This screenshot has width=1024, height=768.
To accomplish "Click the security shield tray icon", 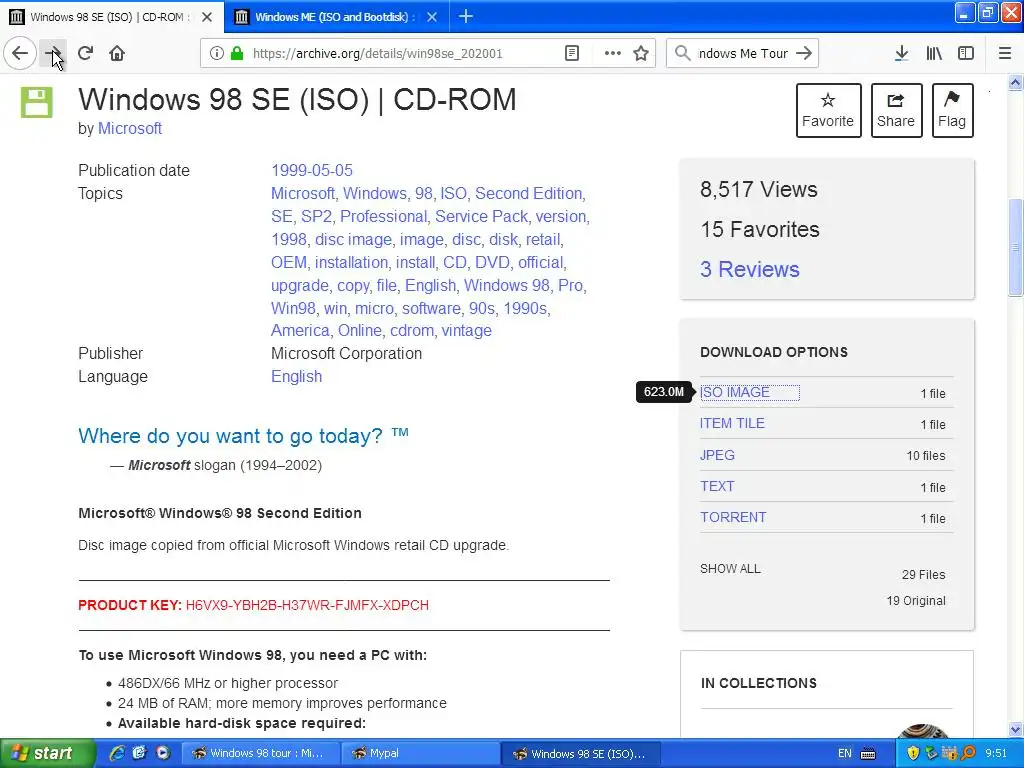I will 913,754.
